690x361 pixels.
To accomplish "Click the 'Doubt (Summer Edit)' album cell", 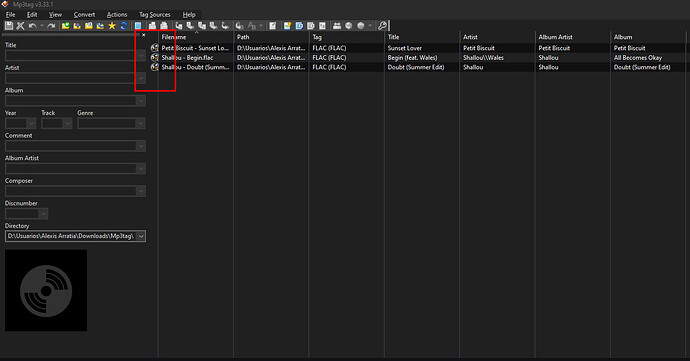I will coord(642,67).
